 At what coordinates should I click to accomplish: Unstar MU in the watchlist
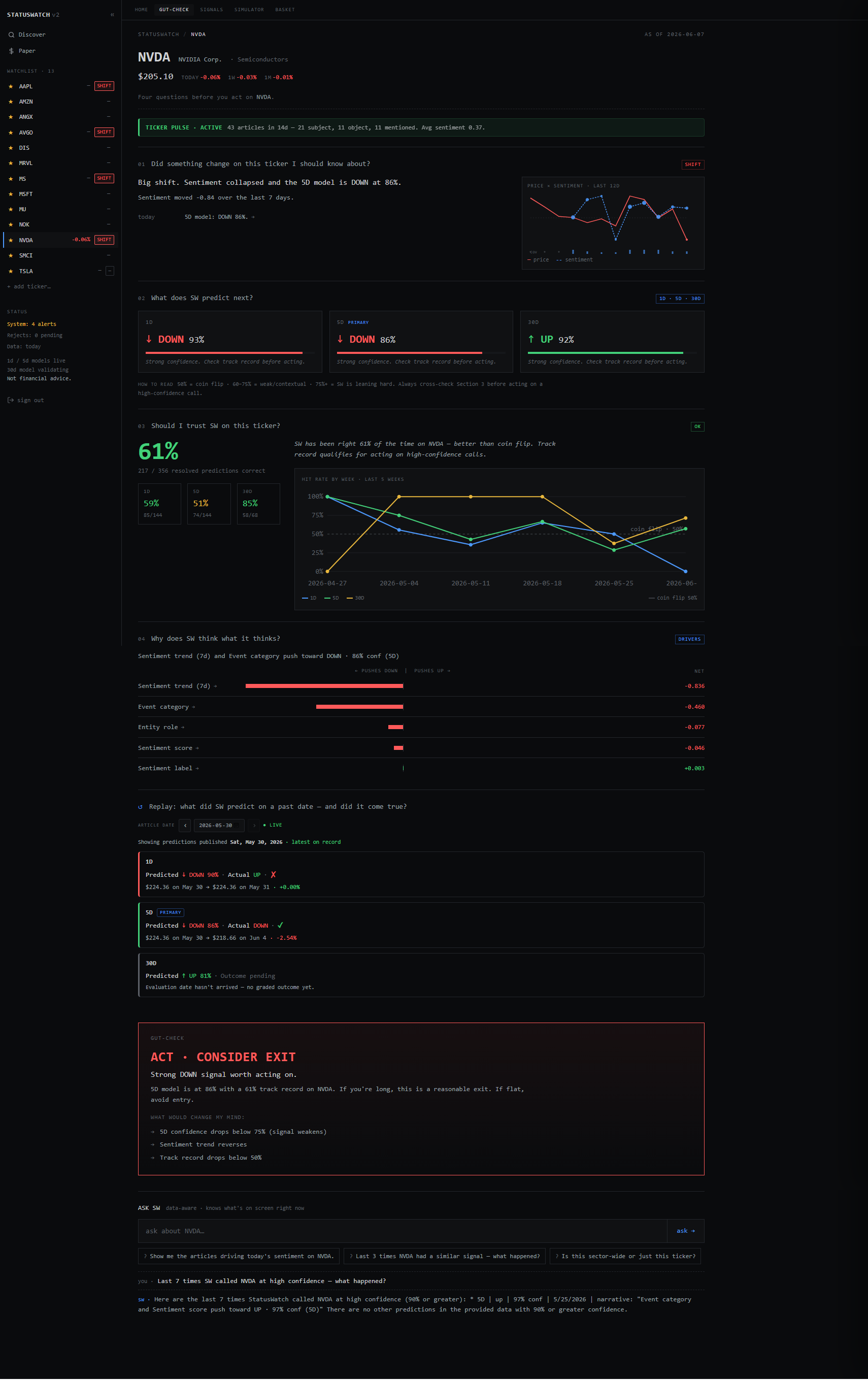click(10, 209)
